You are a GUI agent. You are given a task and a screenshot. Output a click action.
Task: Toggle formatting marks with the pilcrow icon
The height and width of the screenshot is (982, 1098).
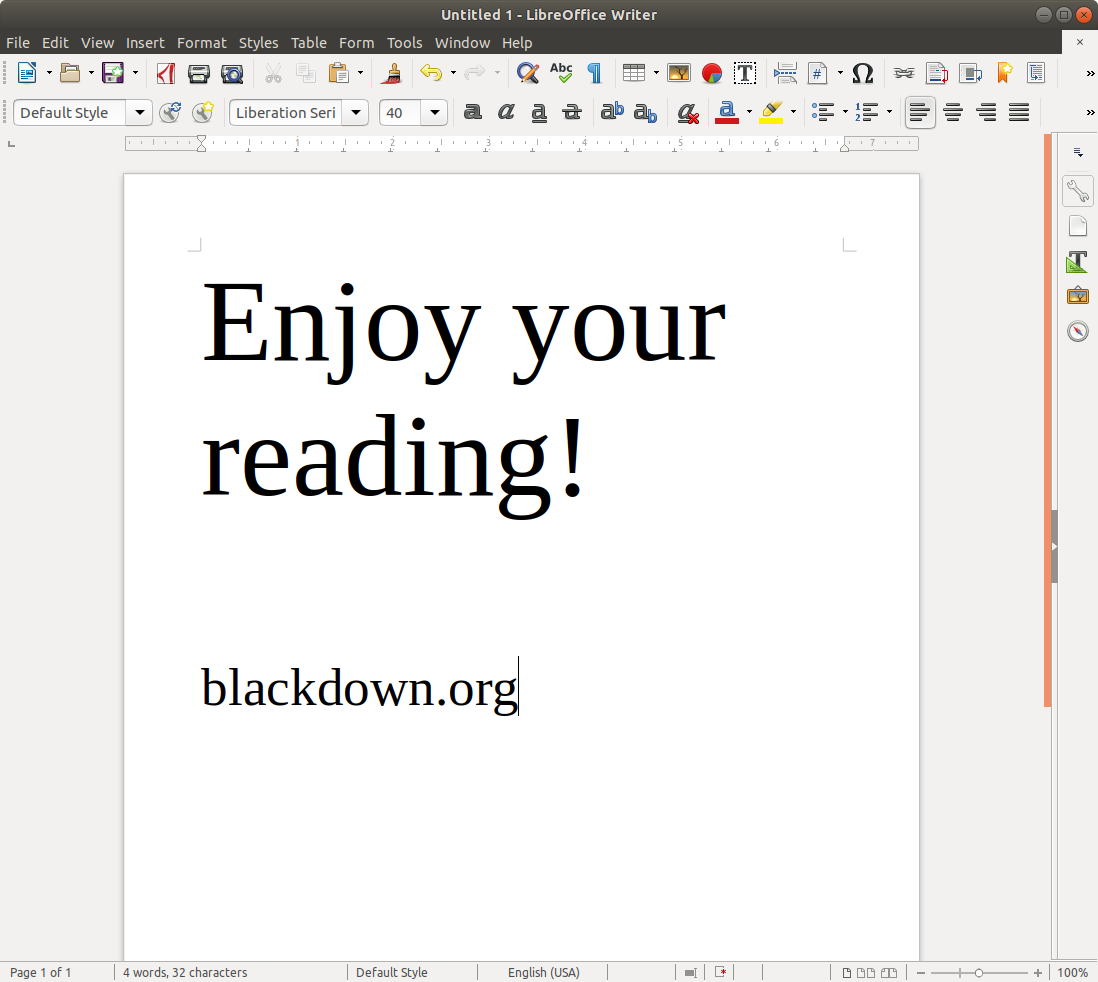coord(594,73)
